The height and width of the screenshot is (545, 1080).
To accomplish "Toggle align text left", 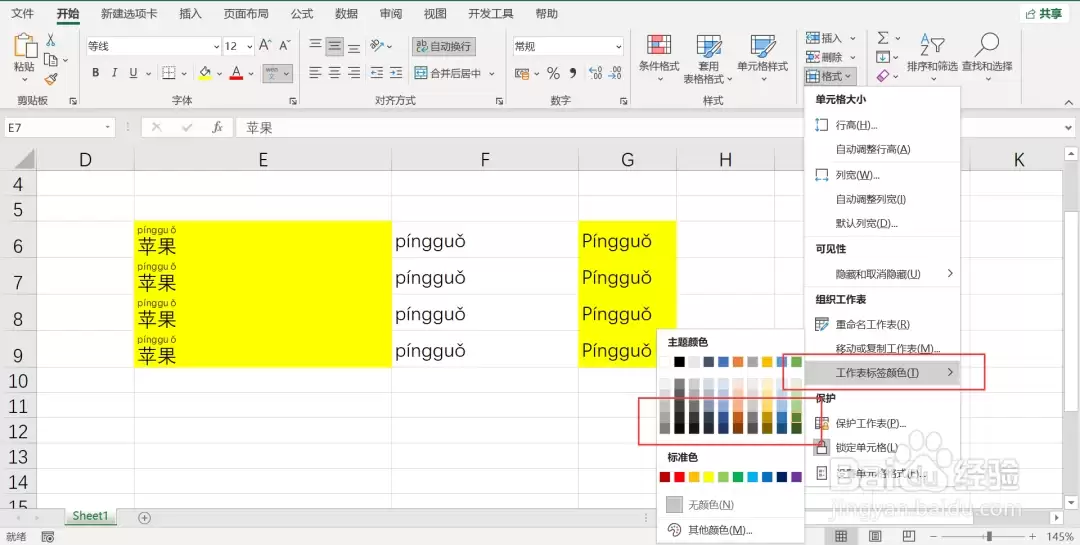I will pos(315,73).
